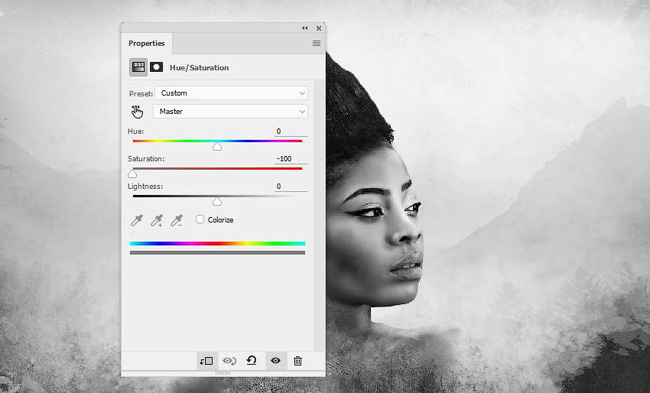Click the panel's bottom edge grip
Image resolution: width=650 pixels, height=393 pixels.
coord(223,373)
